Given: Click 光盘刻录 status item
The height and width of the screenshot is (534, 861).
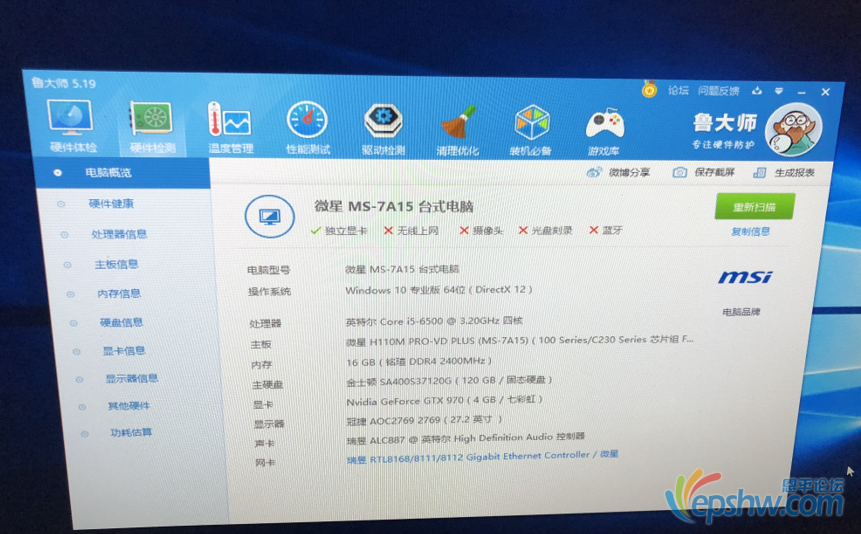Looking at the screenshot, I should click(x=545, y=231).
